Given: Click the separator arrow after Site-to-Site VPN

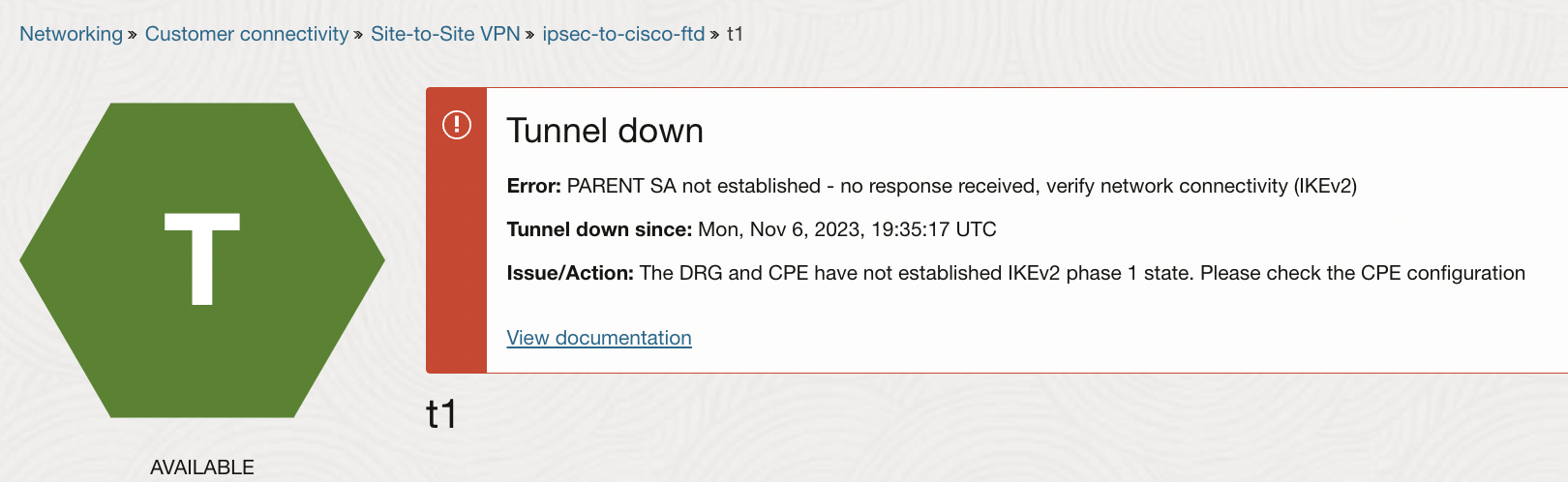Looking at the screenshot, I should (x=530, y=35).
